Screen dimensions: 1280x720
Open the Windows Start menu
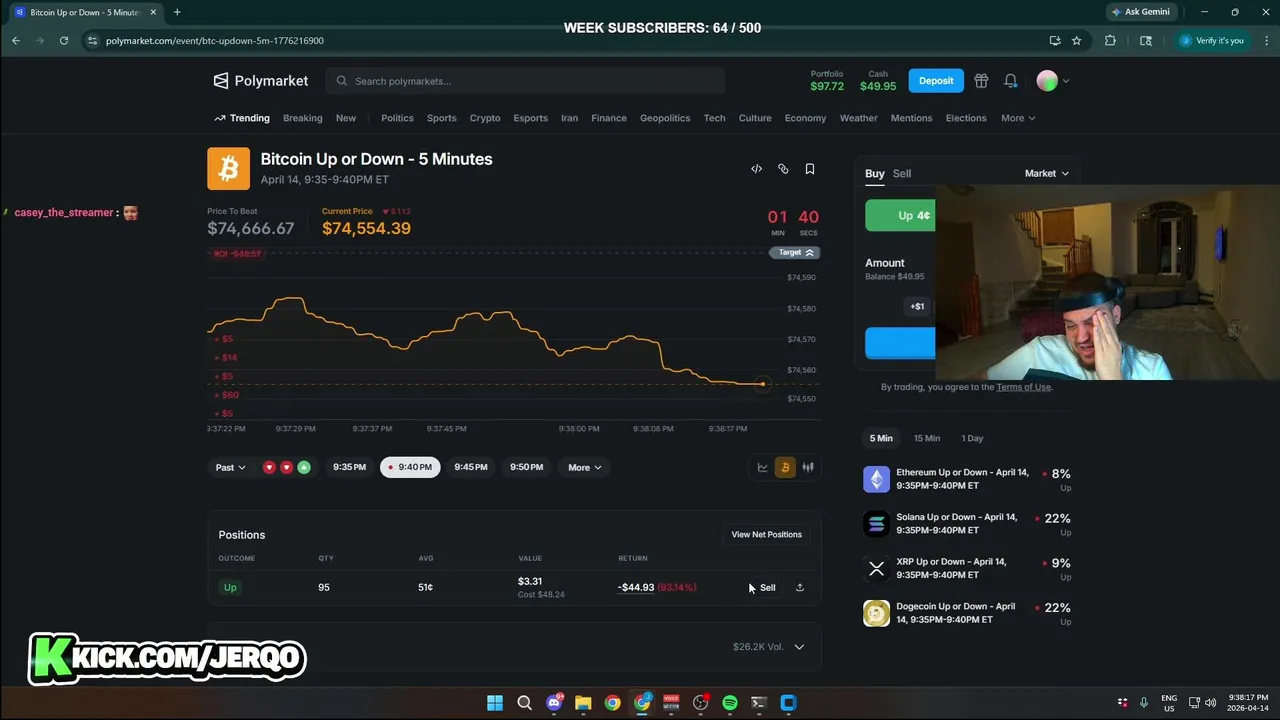click(x=495, y=703)
